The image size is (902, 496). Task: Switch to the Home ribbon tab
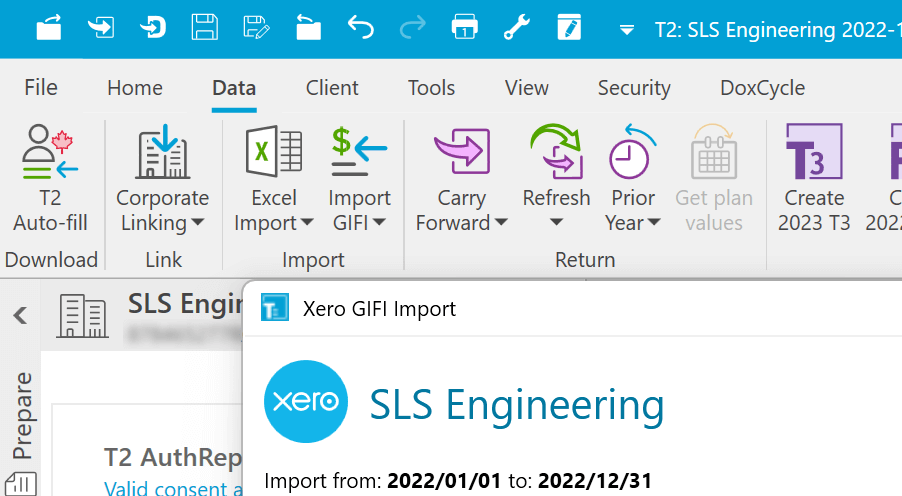click(x=135, y=88)
